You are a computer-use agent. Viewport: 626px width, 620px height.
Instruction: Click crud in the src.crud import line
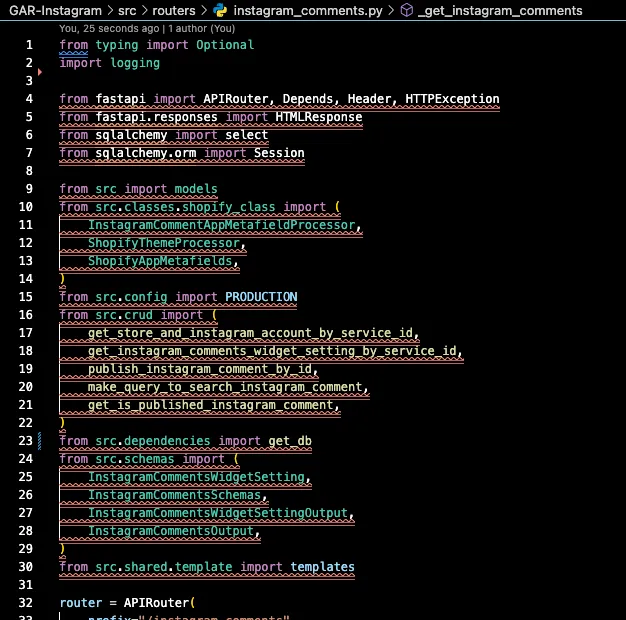click(138, 315)
